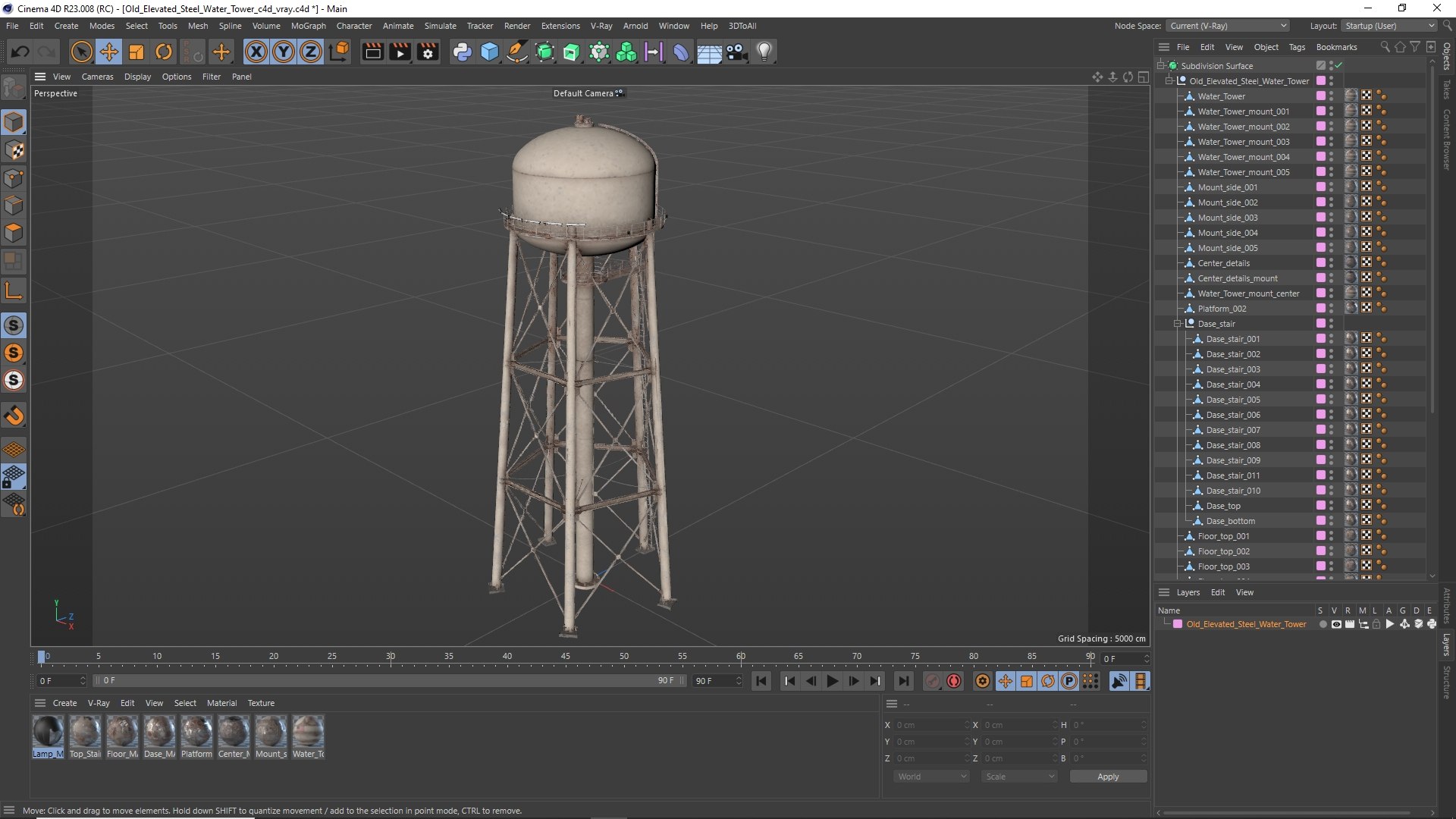Open the viewport Display menu
Image resolution: width=1456 pixels, height=819 pixels.
click(x=137, y=77)
